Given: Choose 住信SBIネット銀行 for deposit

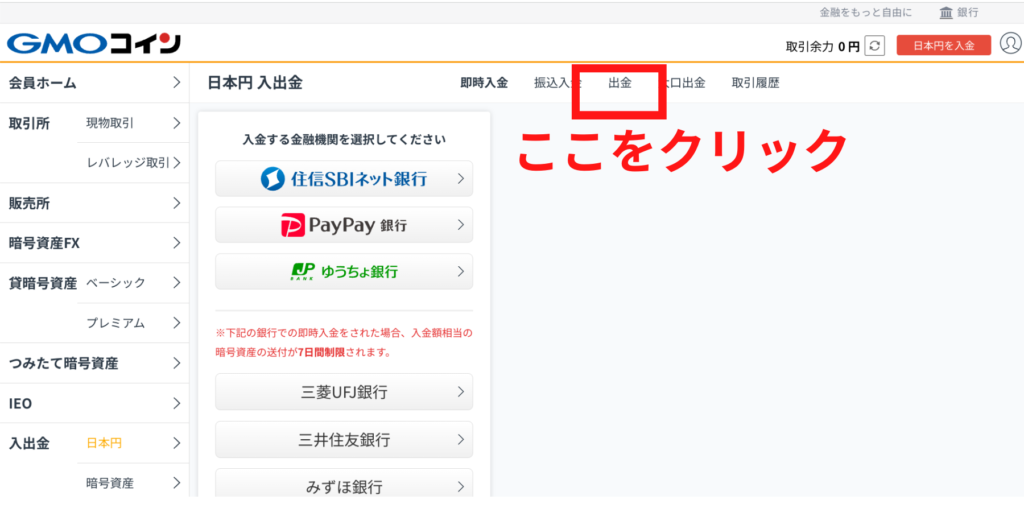Looking at the screenshot, I should tap(344, 178).
